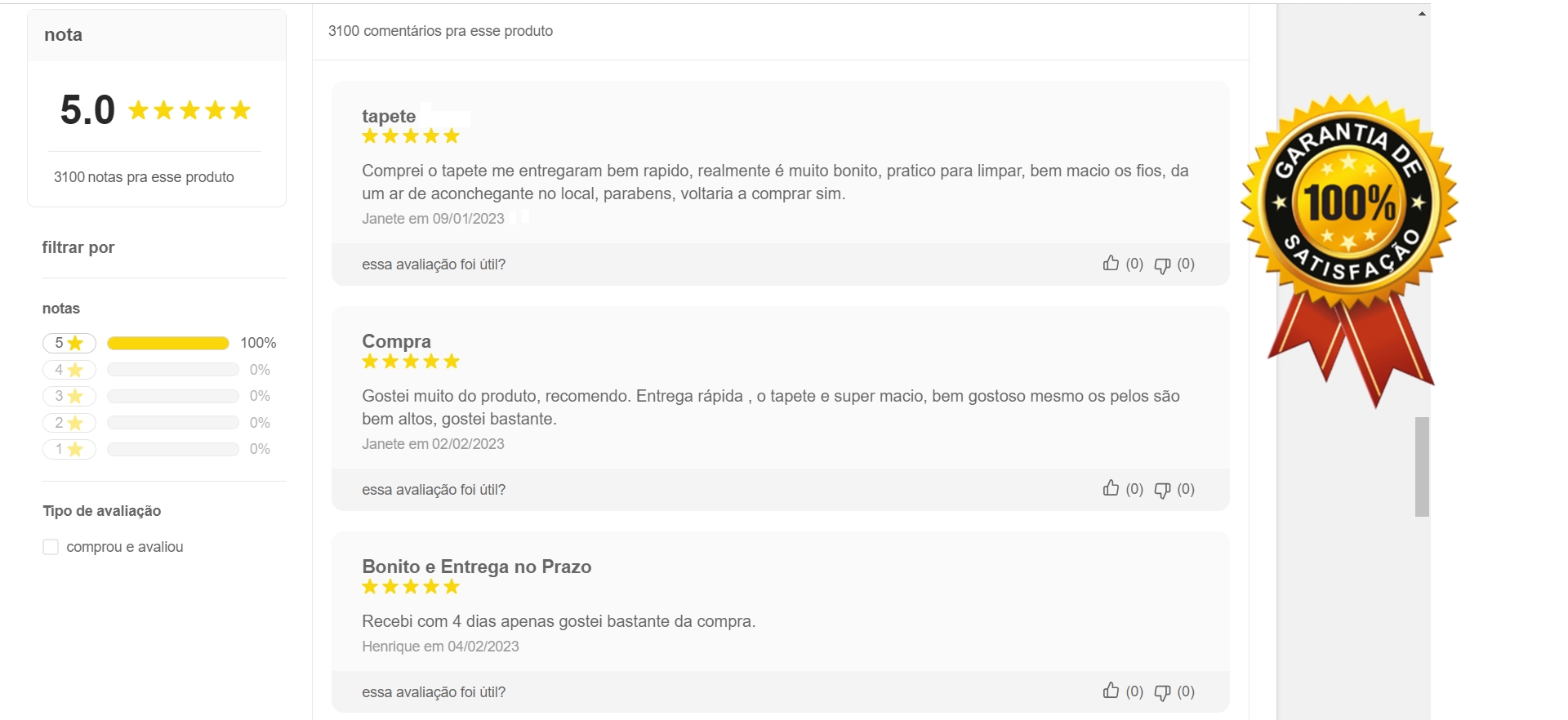Image resolution: width=1568 pixels, height=720 pixels.
Task: Filter reviews by 3 stars
Action: click(x=69, y=396)
